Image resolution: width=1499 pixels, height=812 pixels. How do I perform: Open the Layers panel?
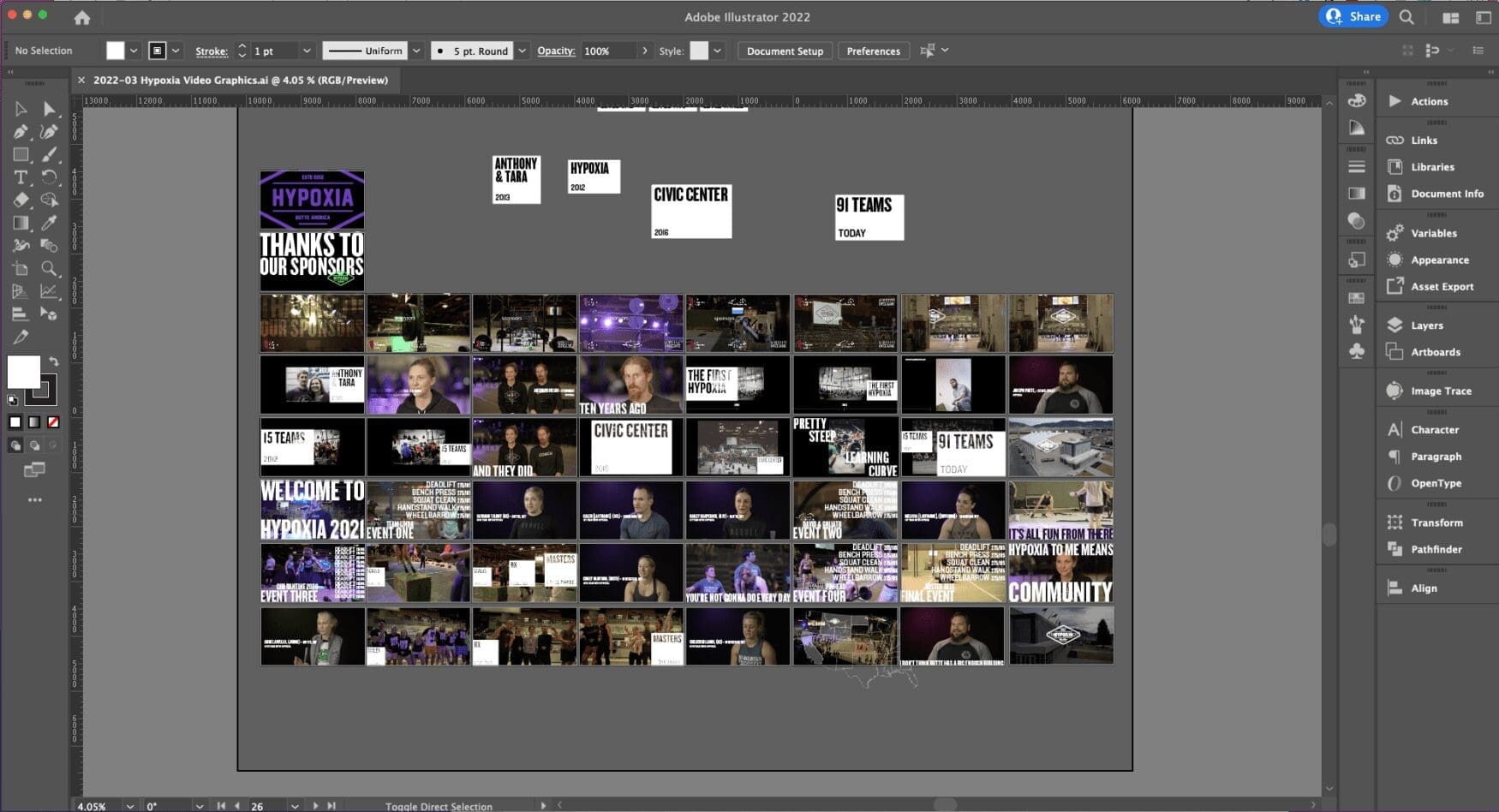point(1426,325)
